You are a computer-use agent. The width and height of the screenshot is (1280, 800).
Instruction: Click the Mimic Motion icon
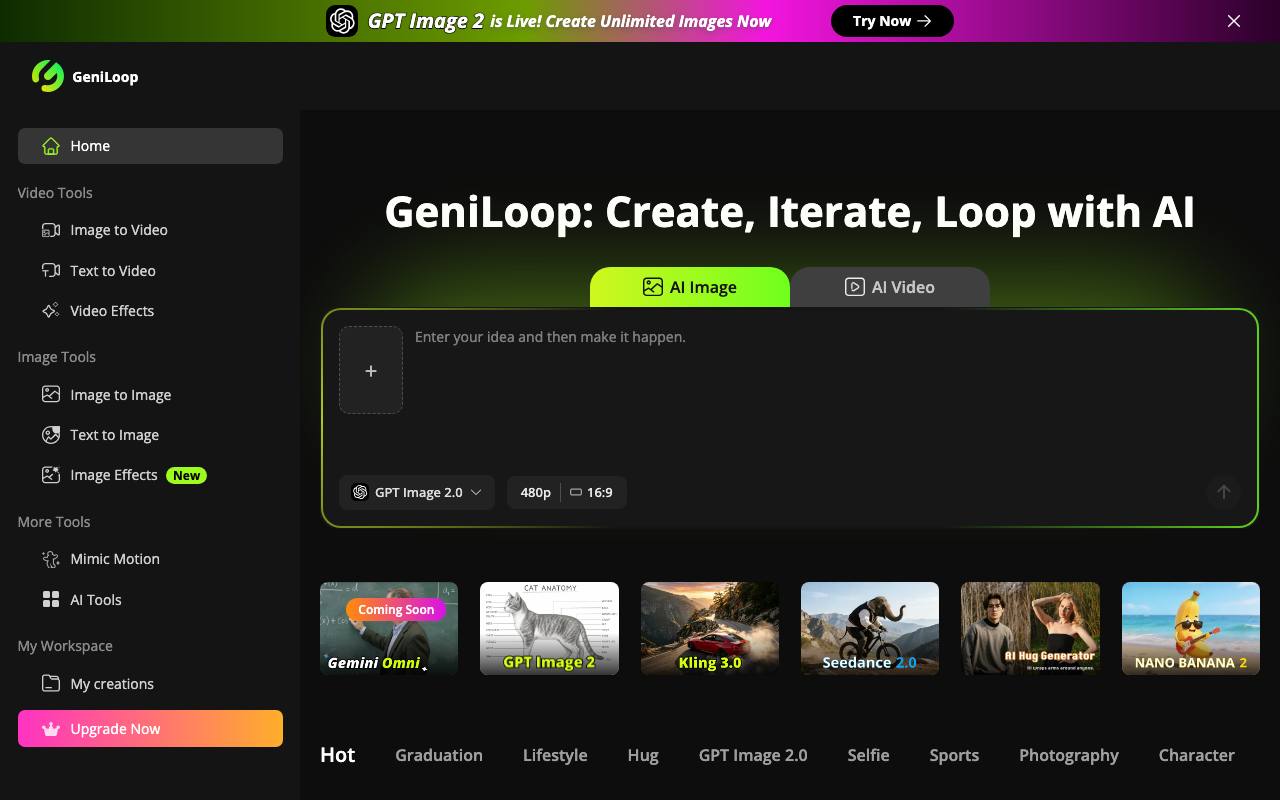point(51,559)
